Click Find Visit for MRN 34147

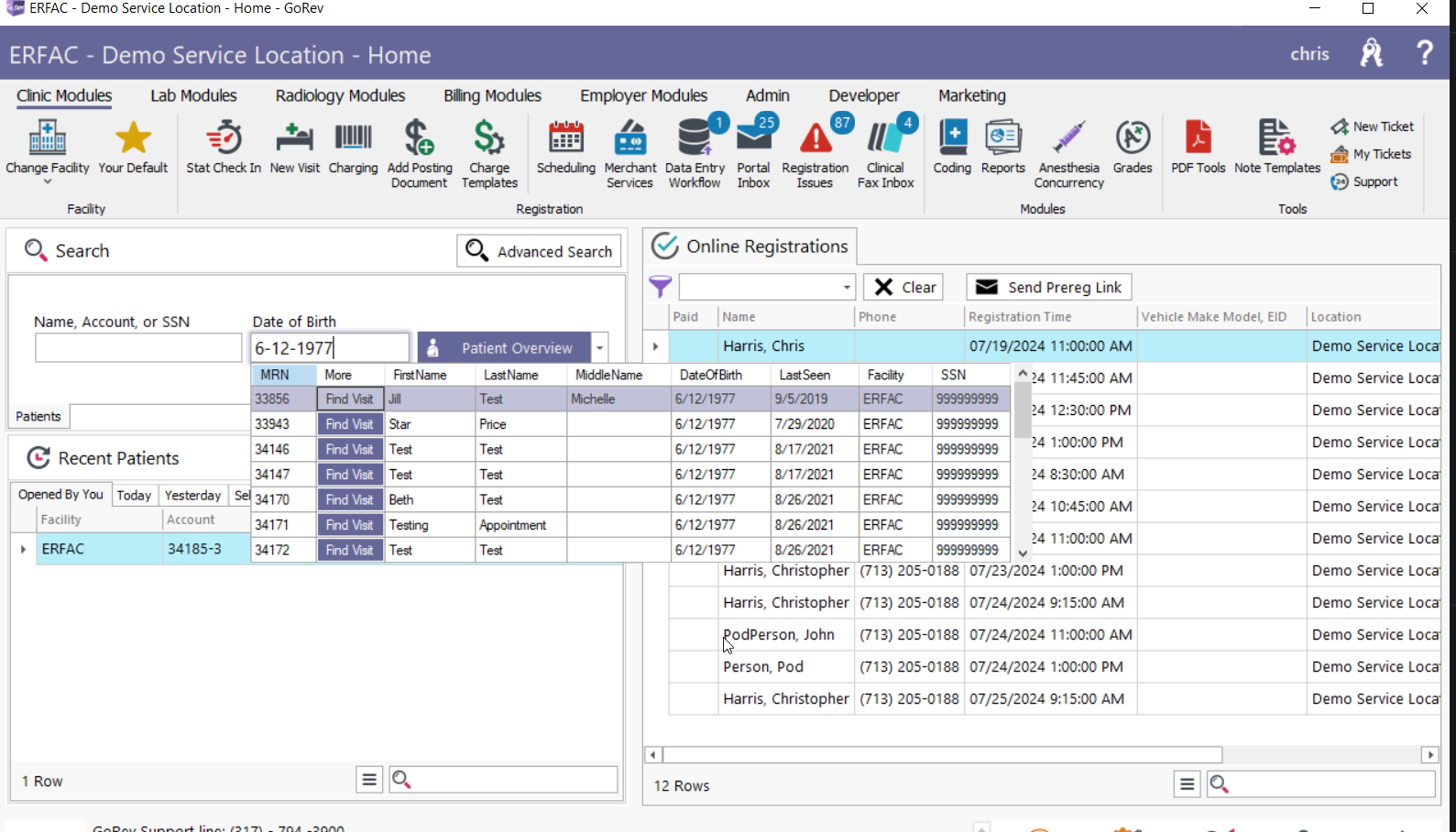(x=350, y=475)
